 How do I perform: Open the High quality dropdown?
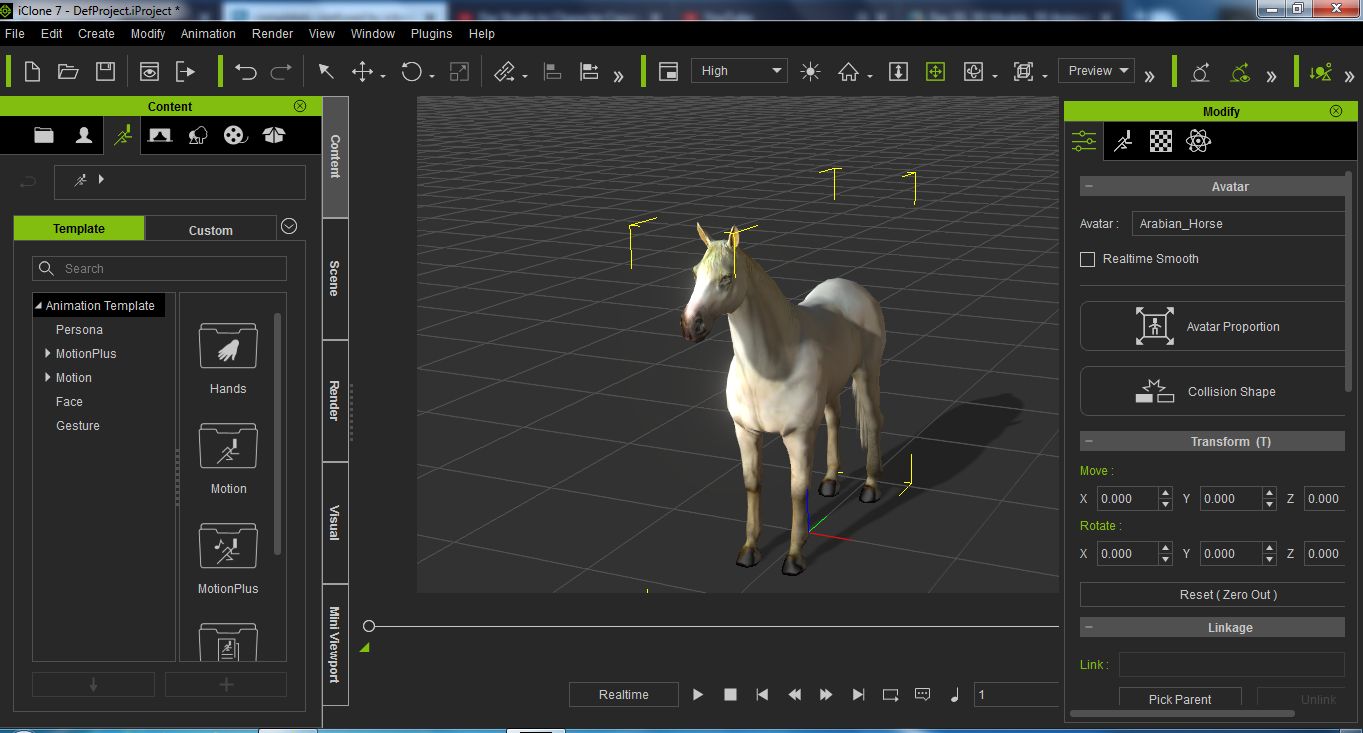[739, 71]
